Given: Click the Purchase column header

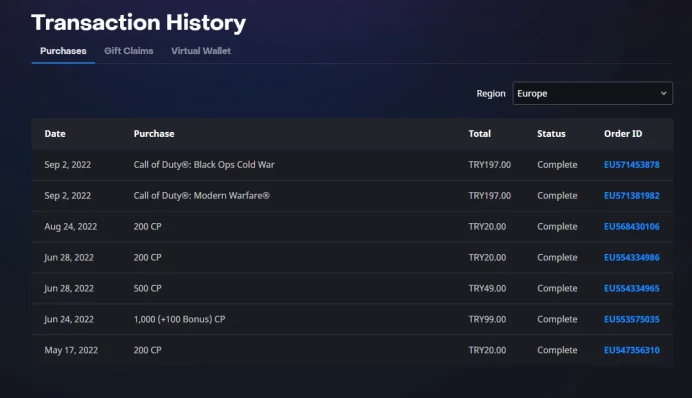Looking at the screenshot, I should pyautogui.click(x=154, y=134).
